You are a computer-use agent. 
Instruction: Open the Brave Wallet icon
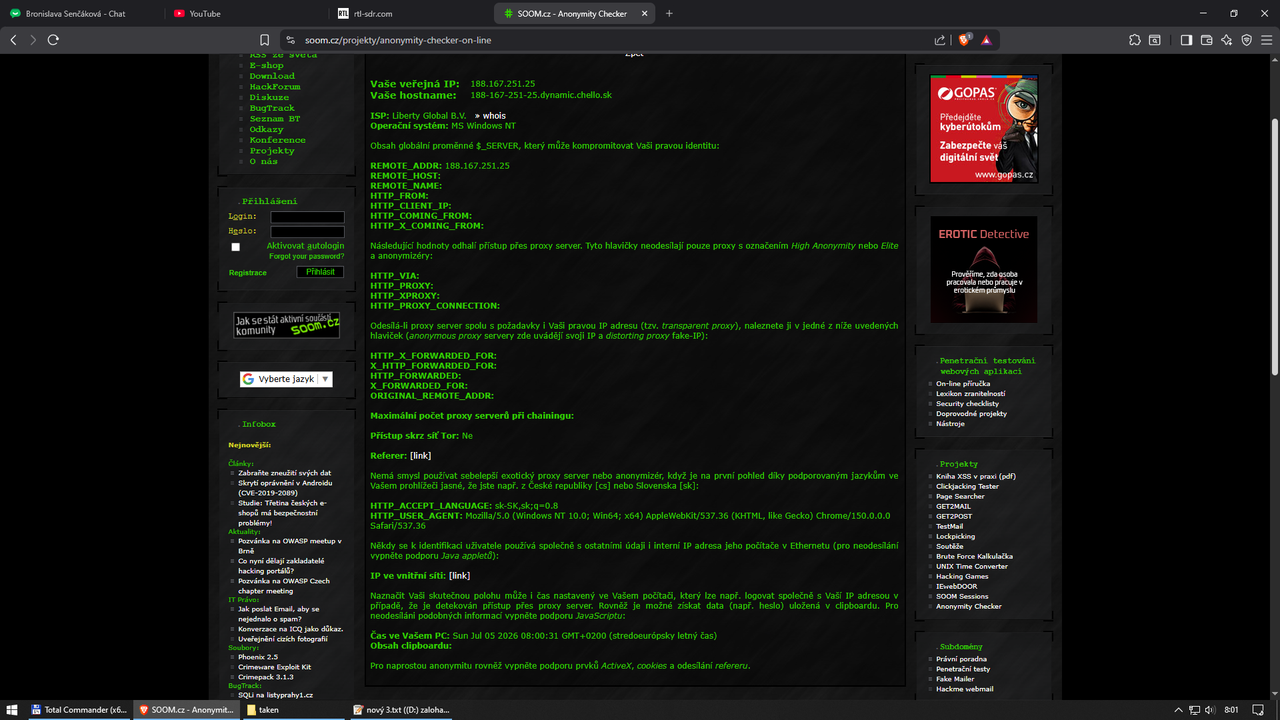1206,40
